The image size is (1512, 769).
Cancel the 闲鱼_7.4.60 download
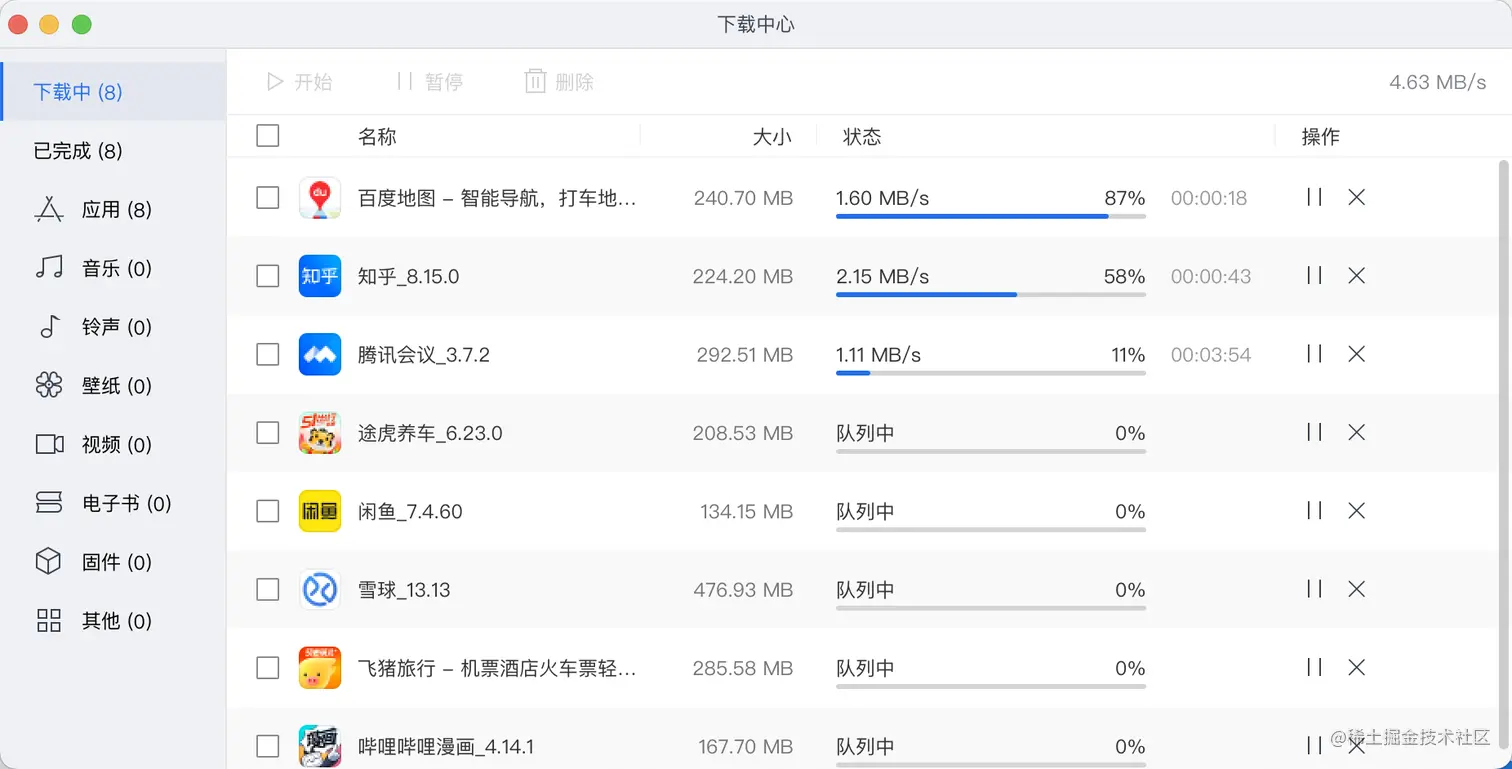point(1356,511)
